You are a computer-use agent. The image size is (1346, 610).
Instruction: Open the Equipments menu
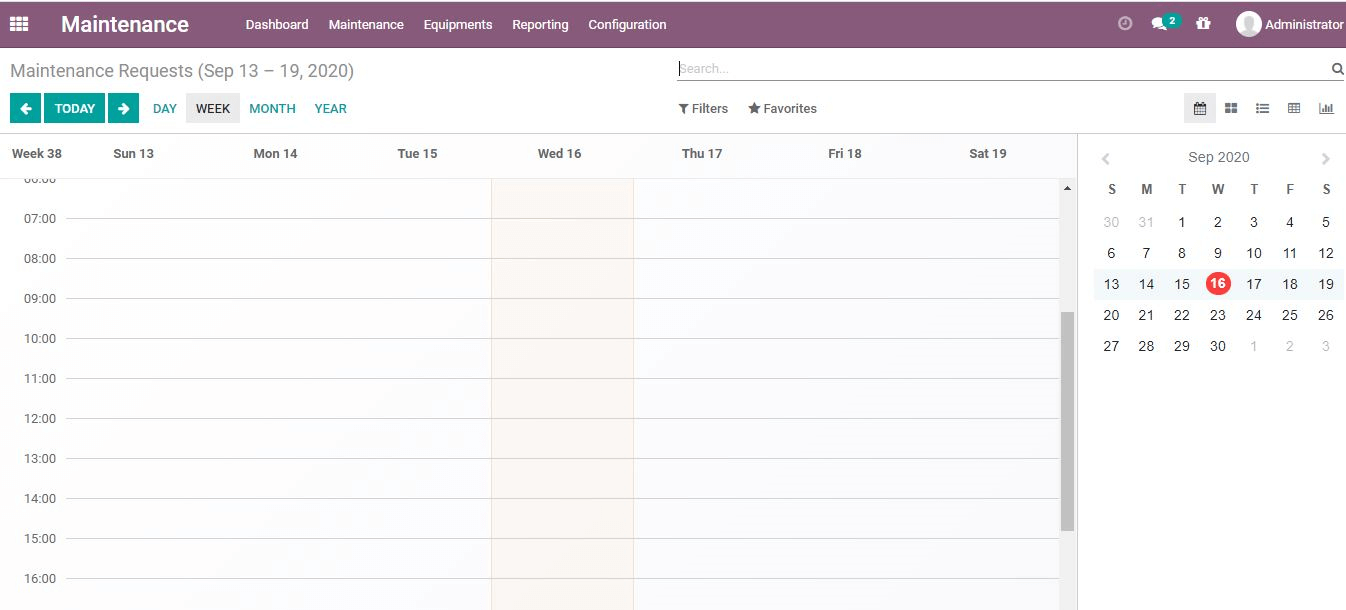458,24
